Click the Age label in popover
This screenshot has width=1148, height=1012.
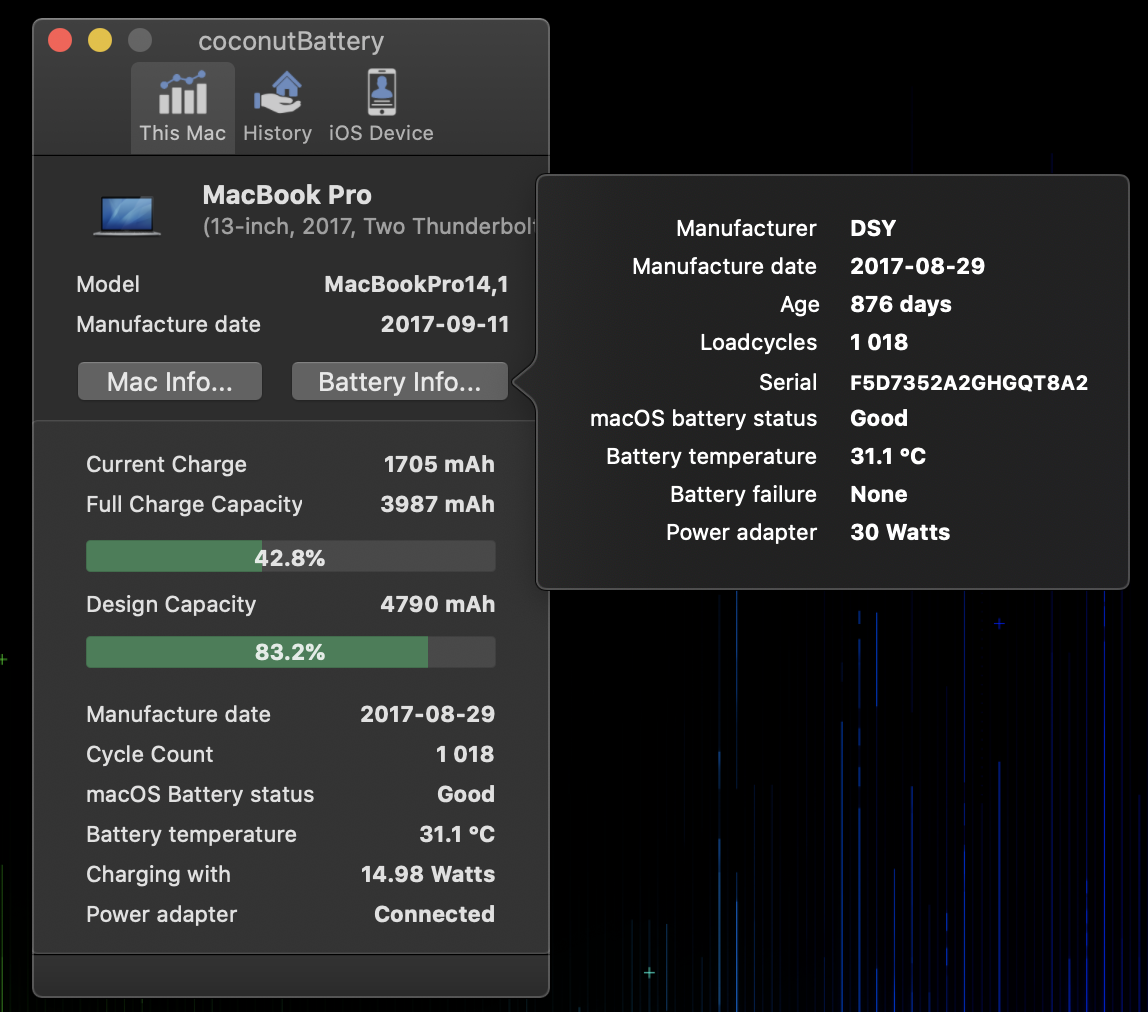point(800,305)
